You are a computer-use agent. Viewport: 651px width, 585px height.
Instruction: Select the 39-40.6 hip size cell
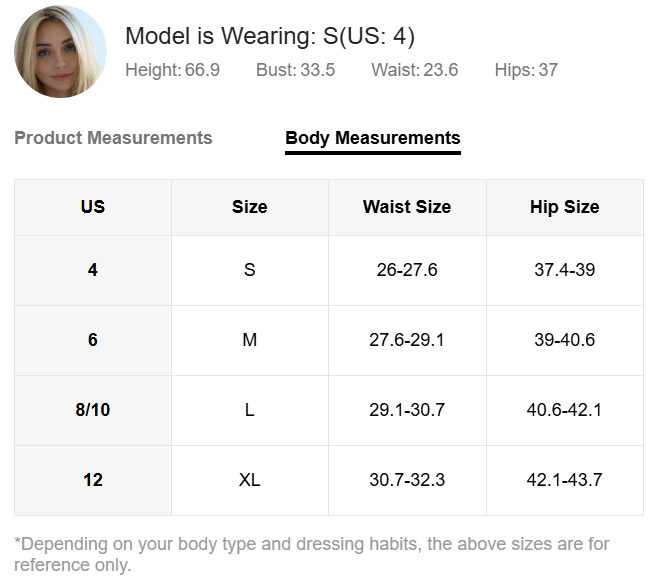565,340
